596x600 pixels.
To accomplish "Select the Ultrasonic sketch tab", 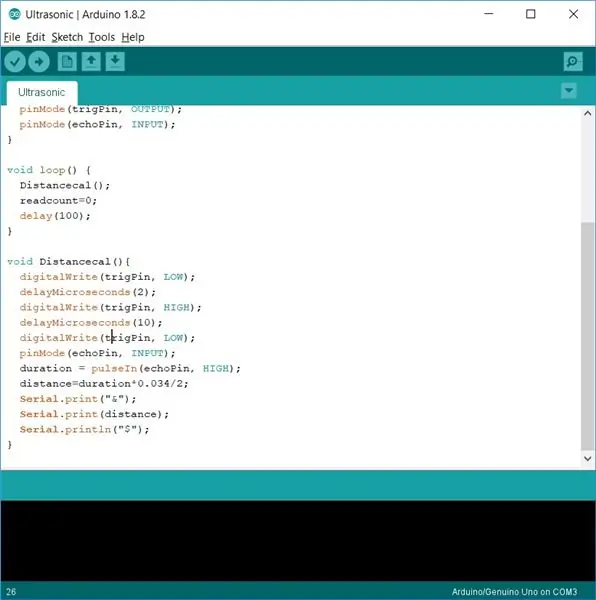I will pyautogui.click(x=42, y=93).
